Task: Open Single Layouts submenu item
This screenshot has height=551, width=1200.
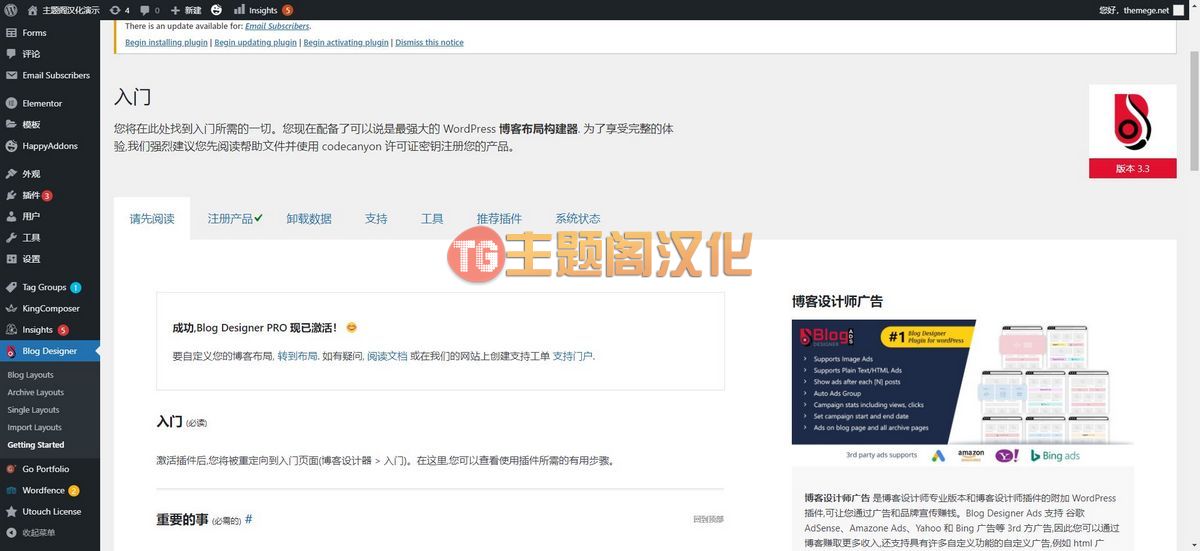Action: tap(33, 410)
